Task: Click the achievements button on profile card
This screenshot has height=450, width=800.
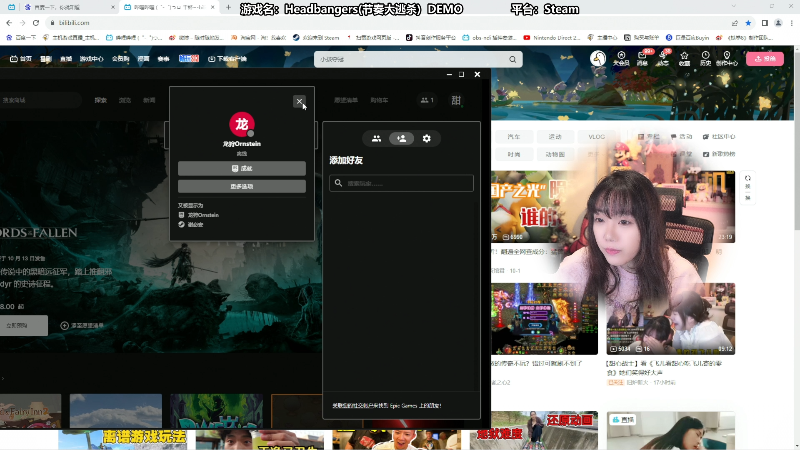Action: coord(242,168)
